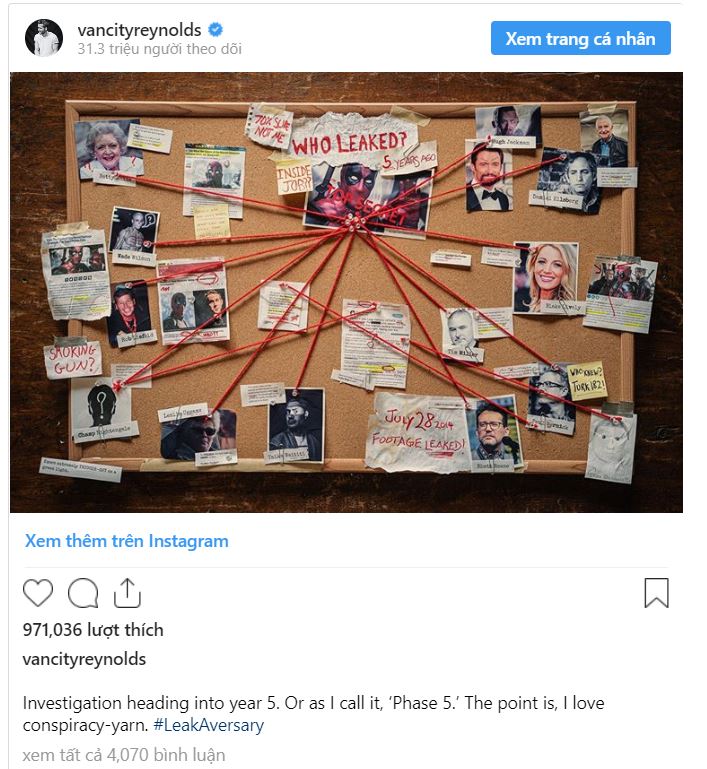Open the comment bubble icon
The width and height of the screenshot is (707, 769).
(83, 593)
